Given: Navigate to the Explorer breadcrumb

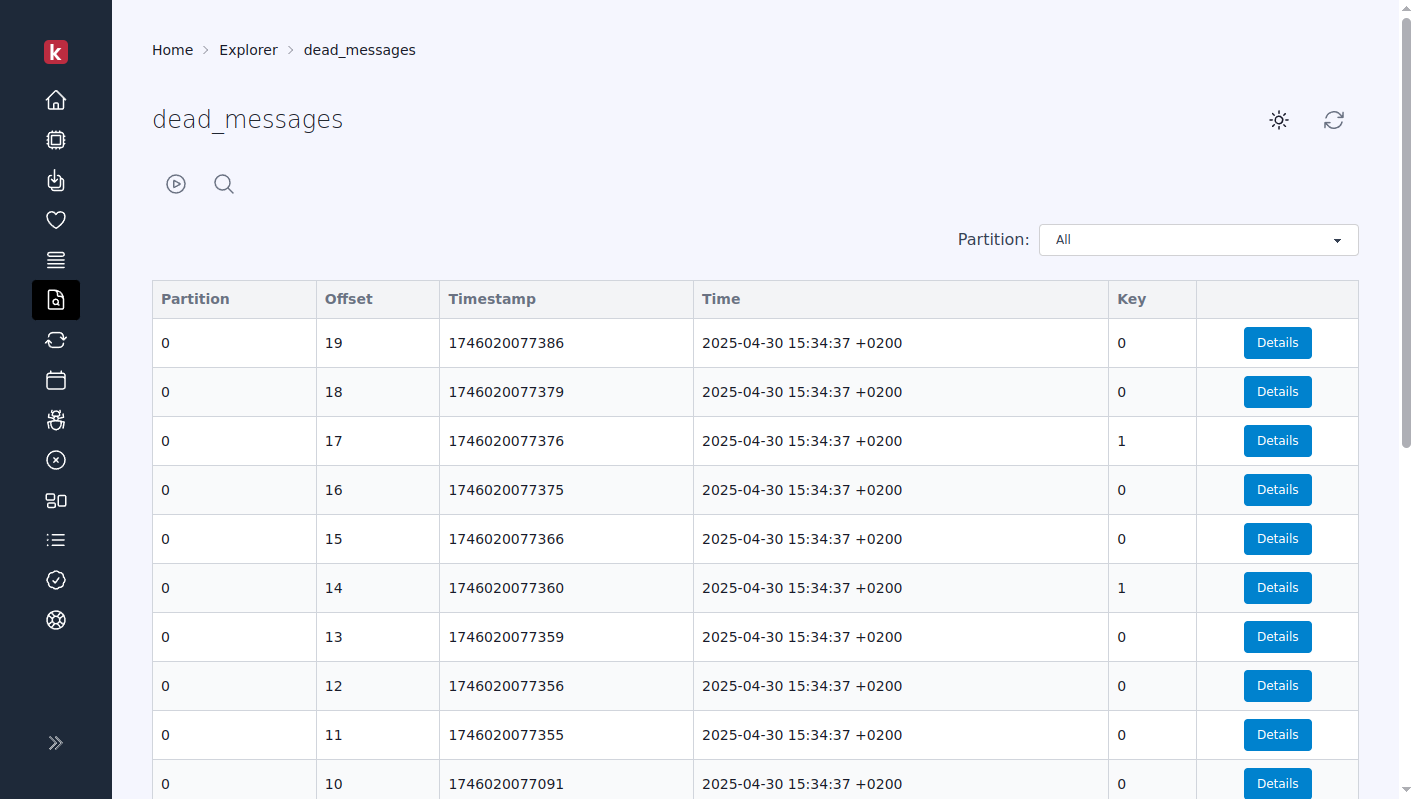Looking at the screenshot, I should pyautogui.click(x=248, y=49).
